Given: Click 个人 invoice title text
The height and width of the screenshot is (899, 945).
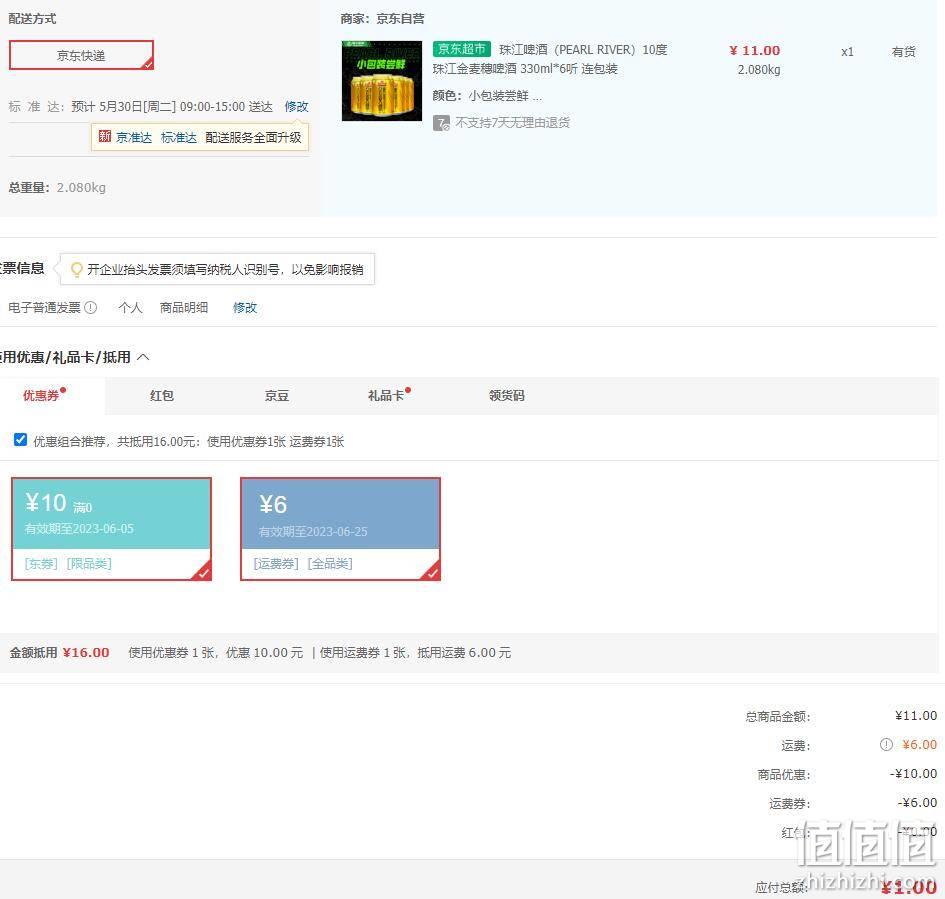Looking at the screenshot, I should (131, 308).
